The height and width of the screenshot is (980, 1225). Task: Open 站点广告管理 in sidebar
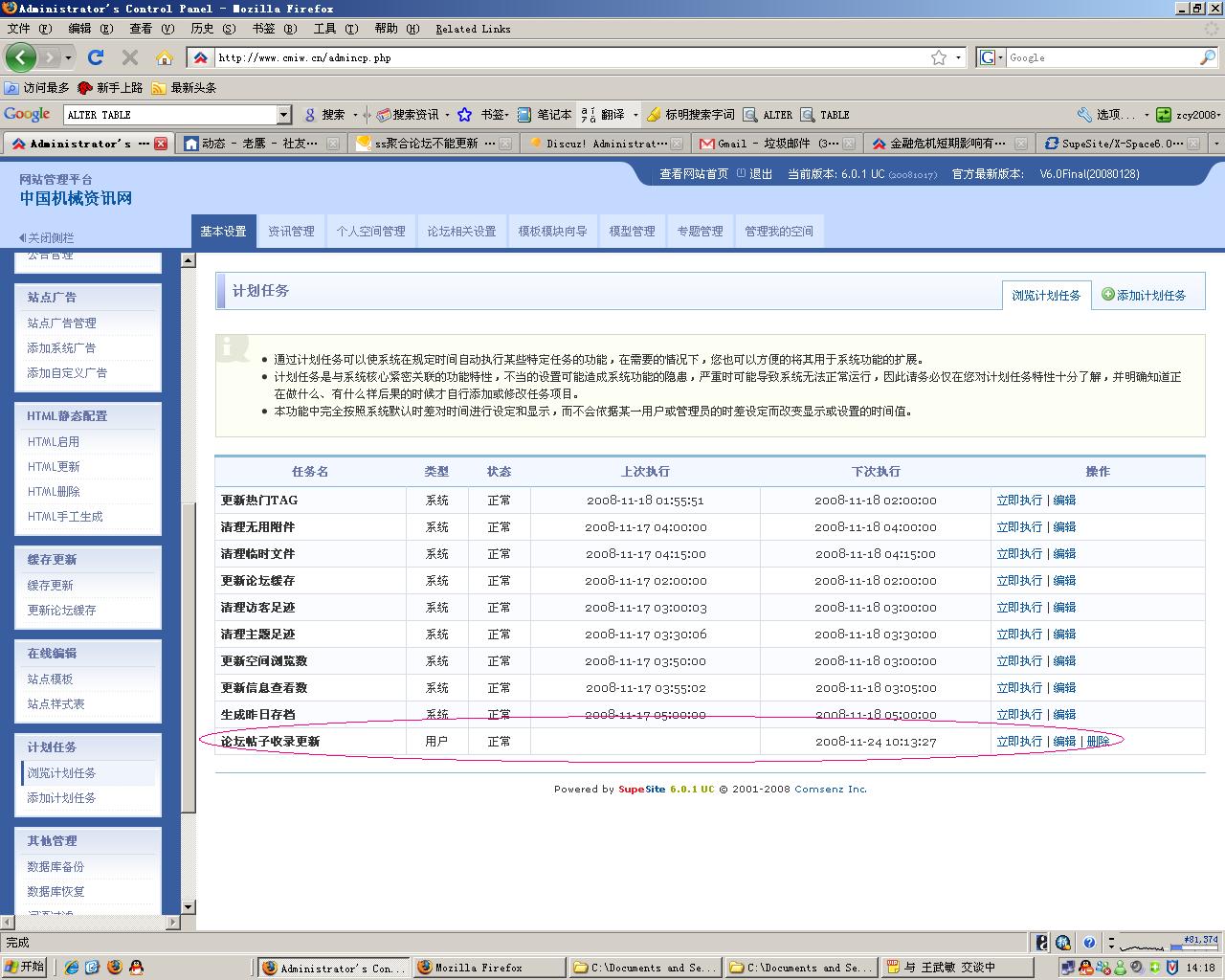coord(61,323)
